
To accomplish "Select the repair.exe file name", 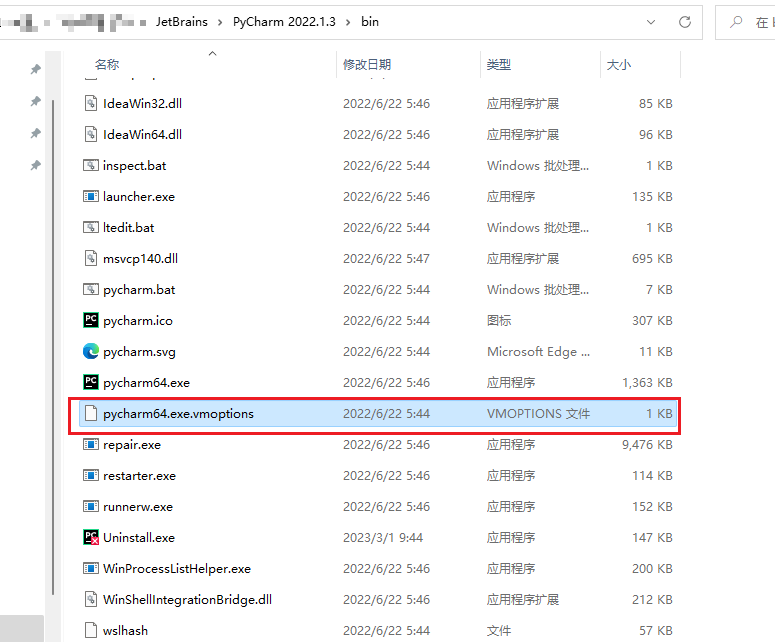I will pos(132,445).
